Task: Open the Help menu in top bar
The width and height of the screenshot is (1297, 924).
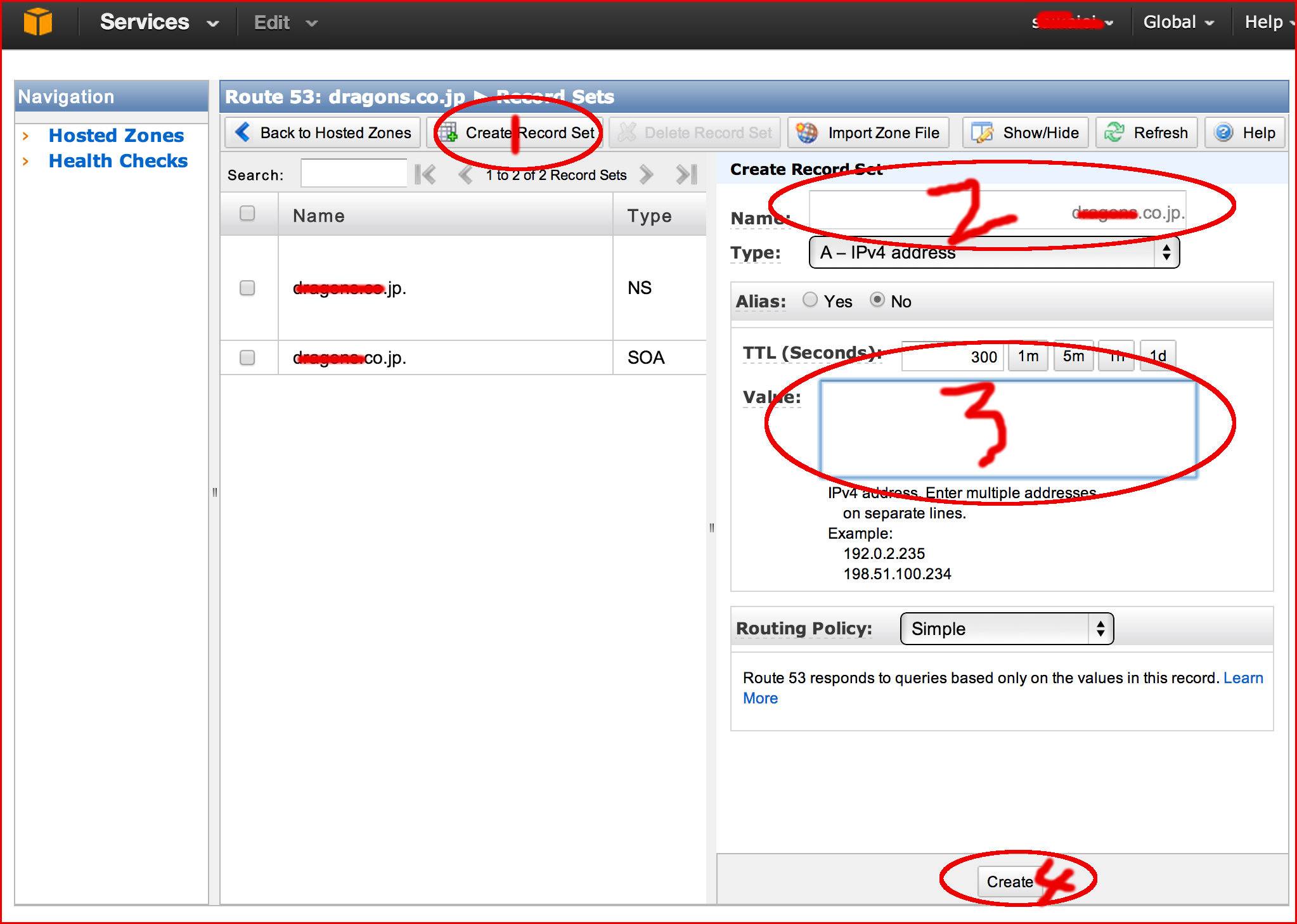Action: point(1269,22)
